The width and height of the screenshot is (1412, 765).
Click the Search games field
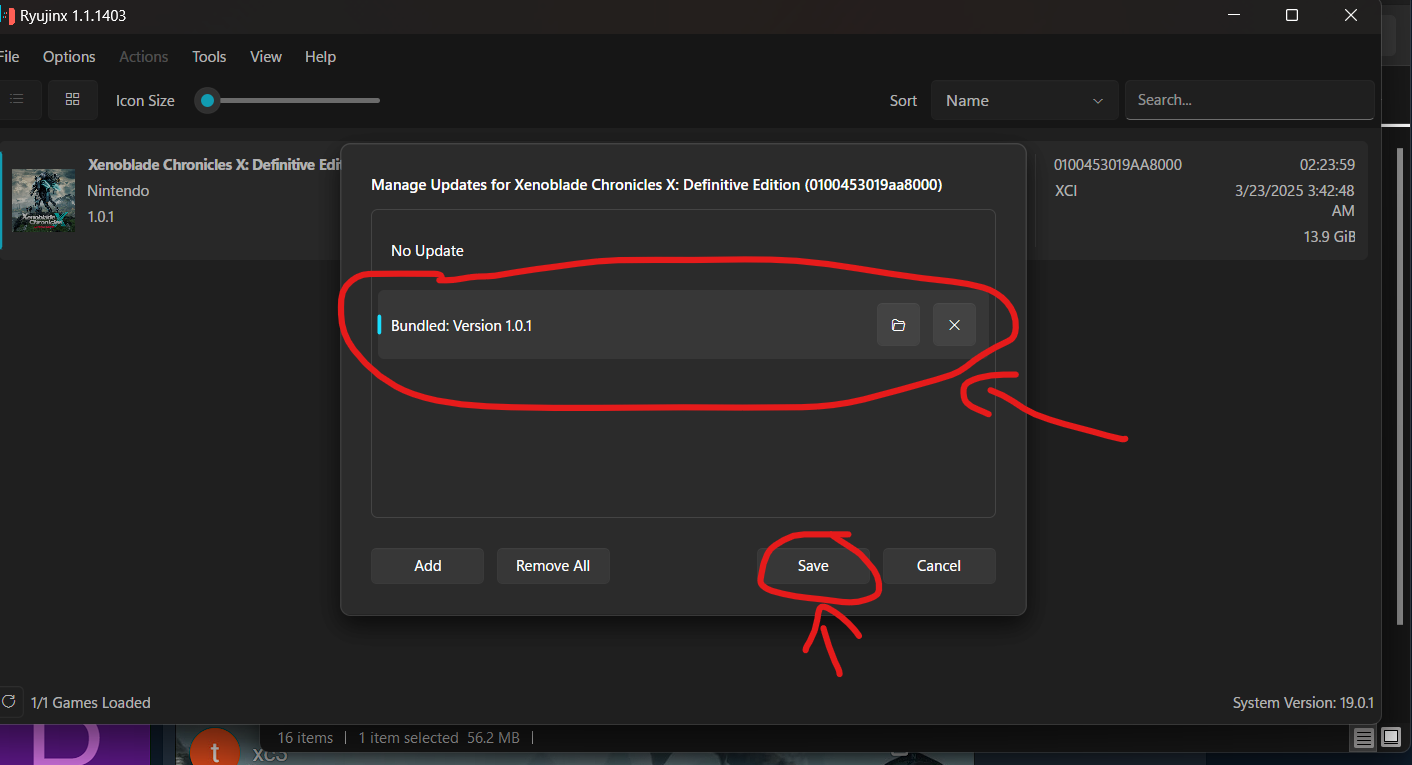coord(1249,100)
